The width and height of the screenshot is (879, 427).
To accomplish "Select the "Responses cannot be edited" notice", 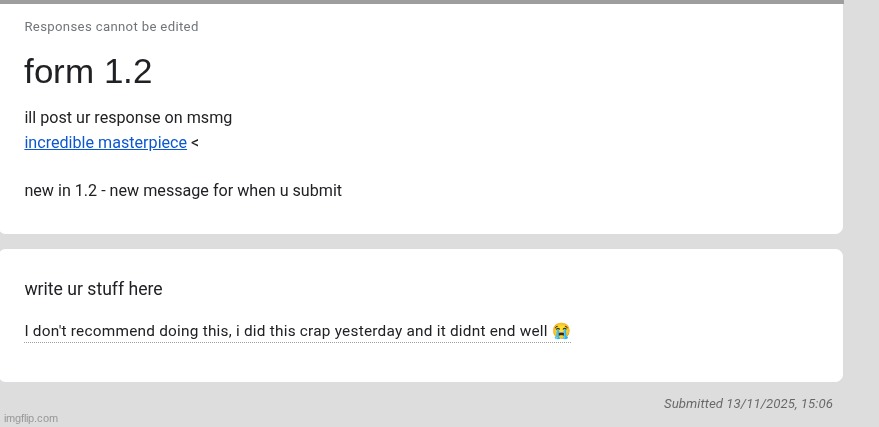I will (x=111, y=27).
